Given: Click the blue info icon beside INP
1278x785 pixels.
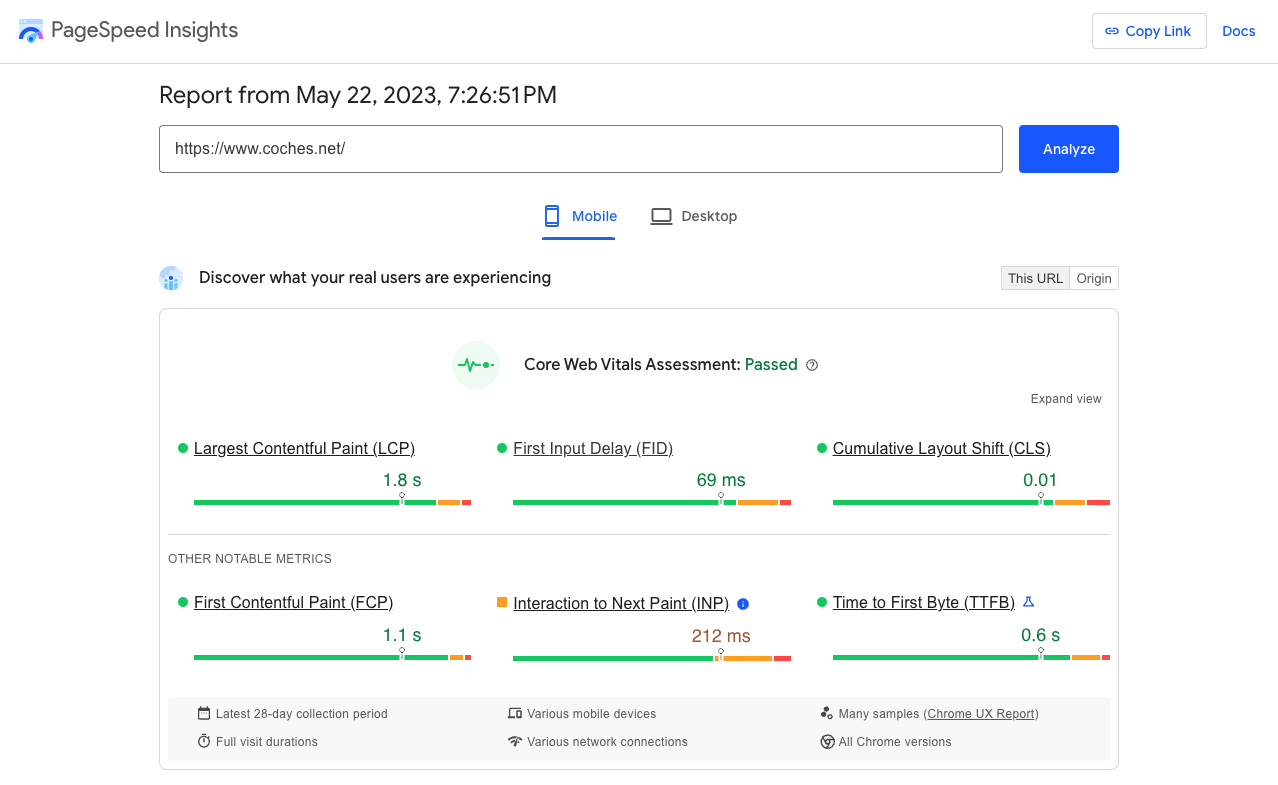Looking at the screenshot, I should pyautogui.click(x=743, y=604).
